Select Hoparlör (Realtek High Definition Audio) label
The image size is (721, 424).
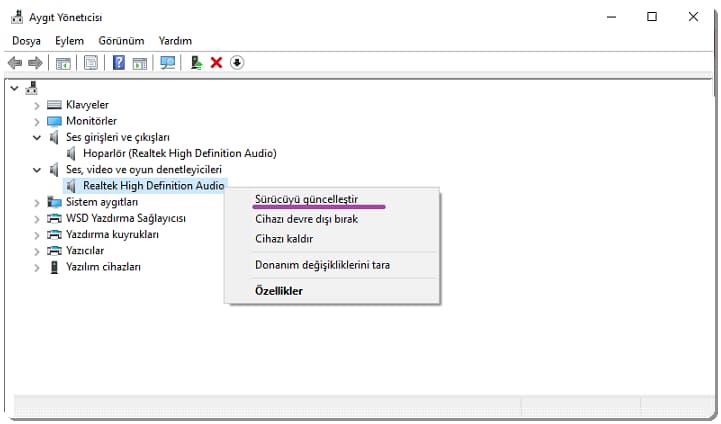pos(180,153)
